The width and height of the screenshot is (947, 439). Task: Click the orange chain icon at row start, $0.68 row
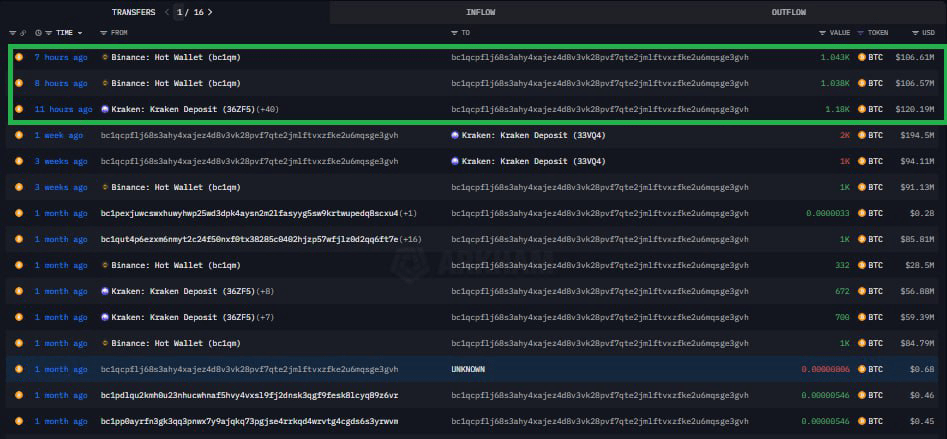[19, 369]
